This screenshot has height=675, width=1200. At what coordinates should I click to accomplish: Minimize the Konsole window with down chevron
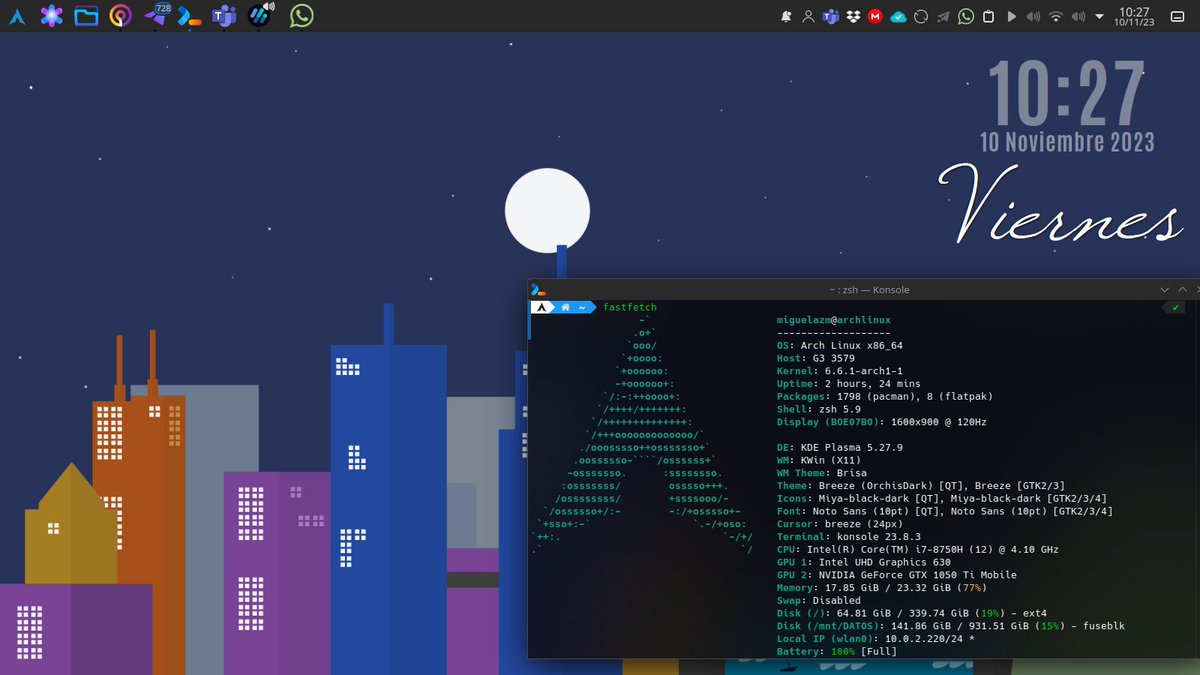pyautogui.click(x=1164, y=289)
